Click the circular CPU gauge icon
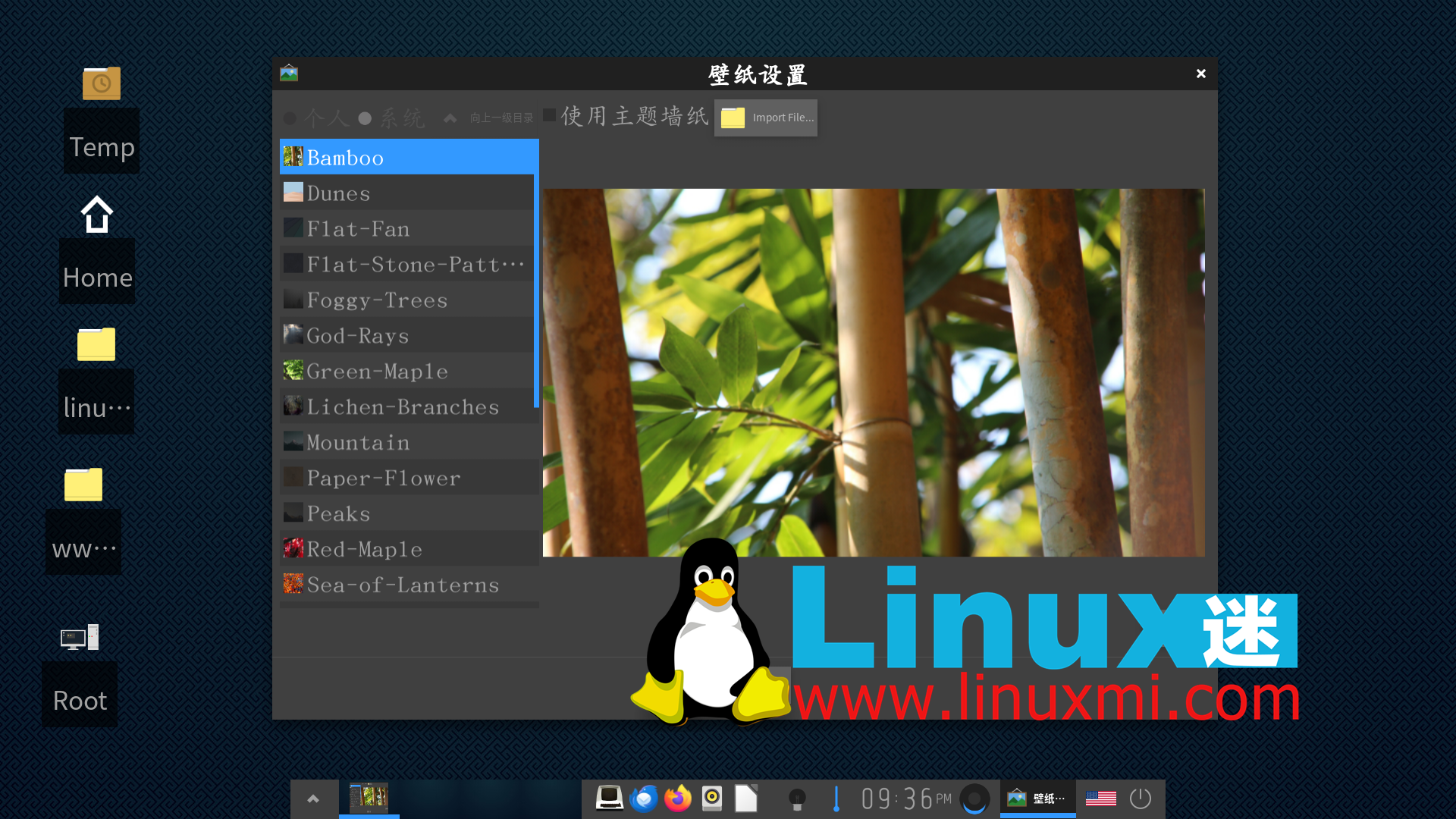The image size is (1456, 819). (974, 799)
